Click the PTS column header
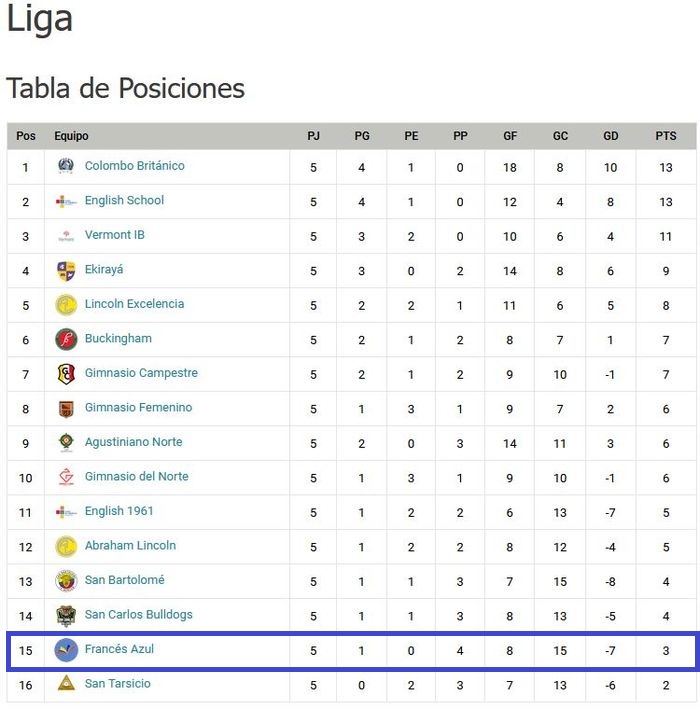Screen dimensions: 700x709 tap(665, 136)
